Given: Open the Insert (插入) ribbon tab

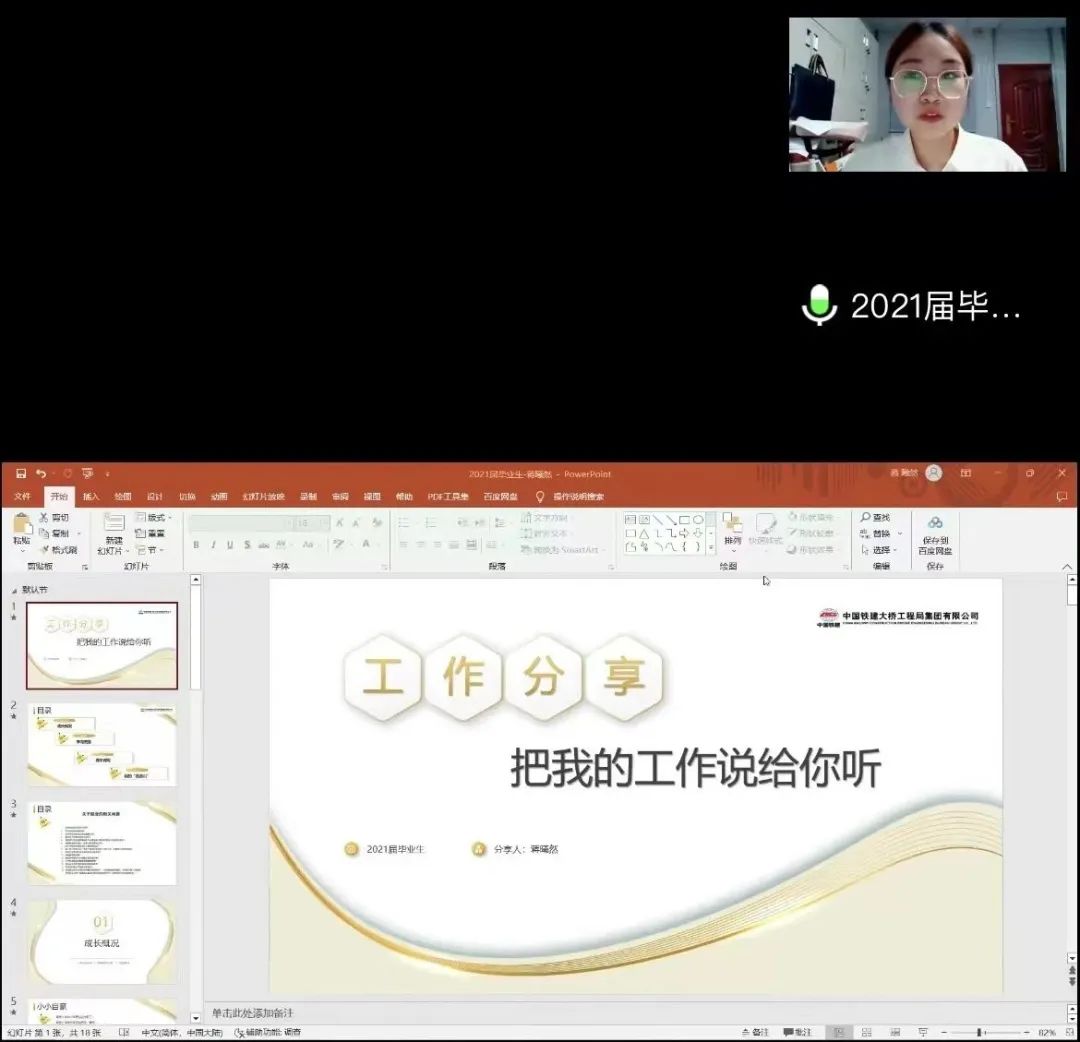Looking at the screenshot, I should (x=91, y=496).
